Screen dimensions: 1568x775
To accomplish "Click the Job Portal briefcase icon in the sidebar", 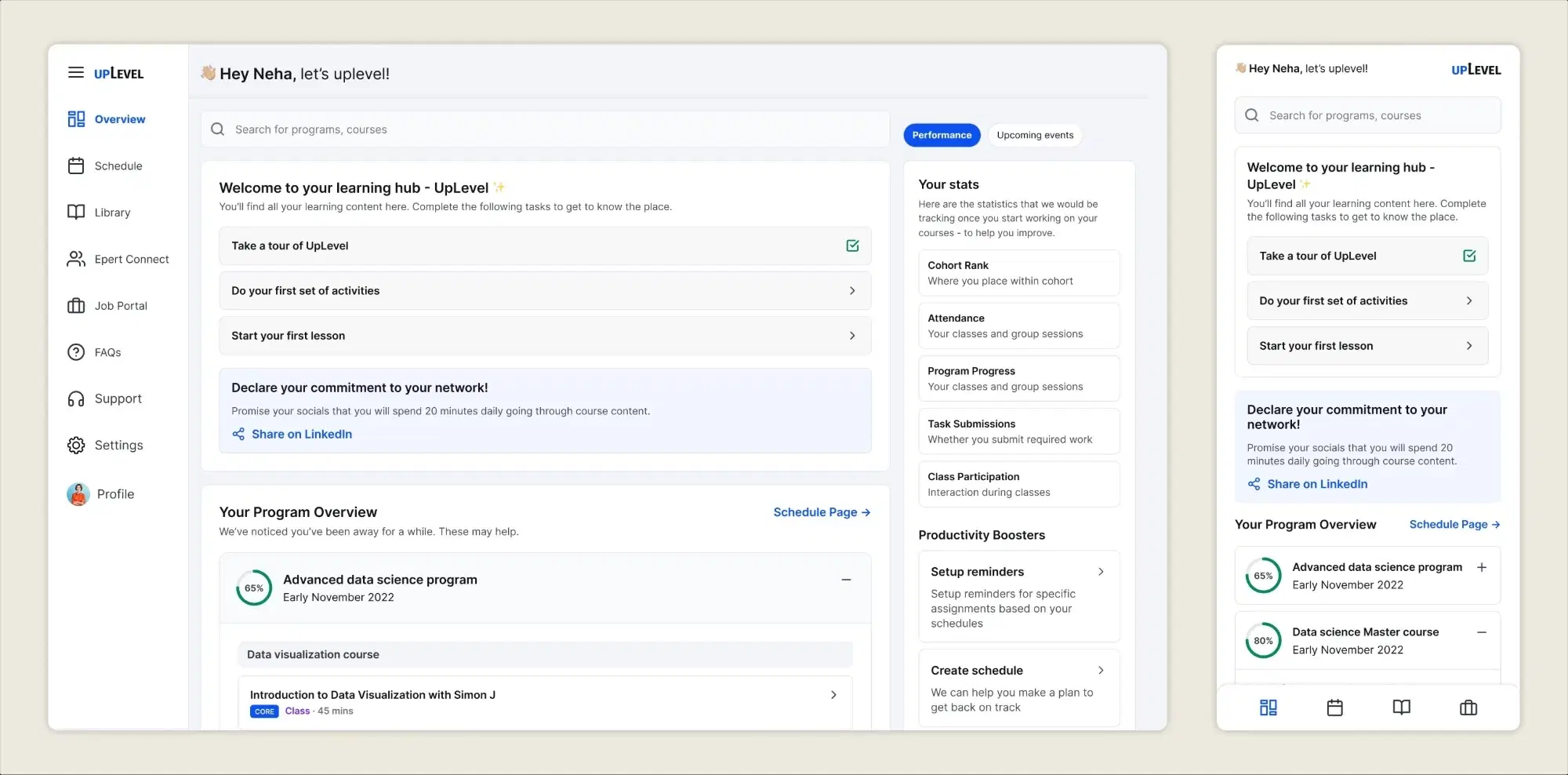I will (x=76, y=306).
